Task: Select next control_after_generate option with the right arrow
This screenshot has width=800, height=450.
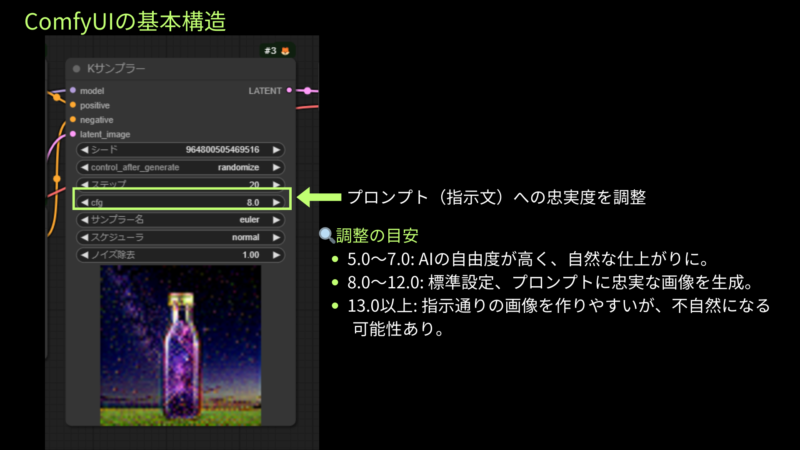Action: (x=276, y=167)
